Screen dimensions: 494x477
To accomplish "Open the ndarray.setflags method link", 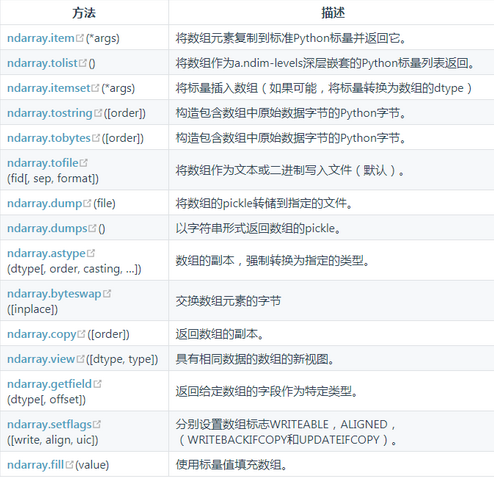I will pyautogui.click(x=49, y=424).
